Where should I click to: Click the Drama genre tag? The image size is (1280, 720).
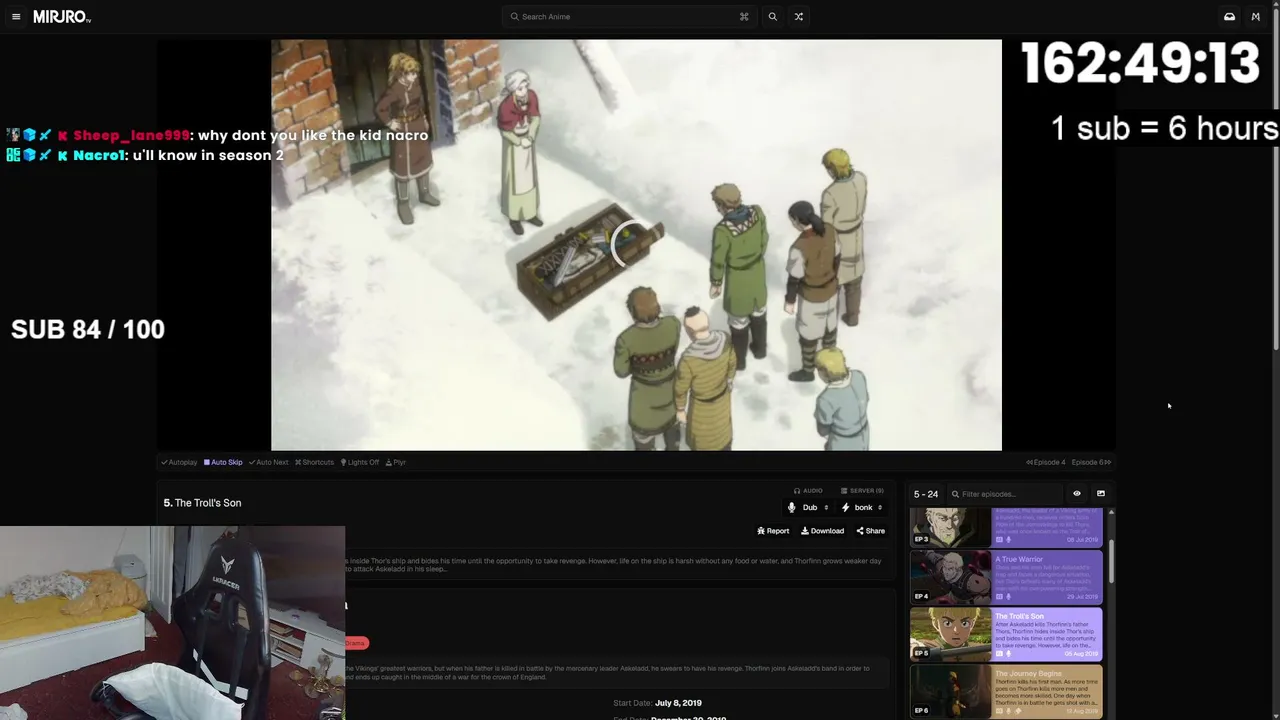[x=356, y=643]
